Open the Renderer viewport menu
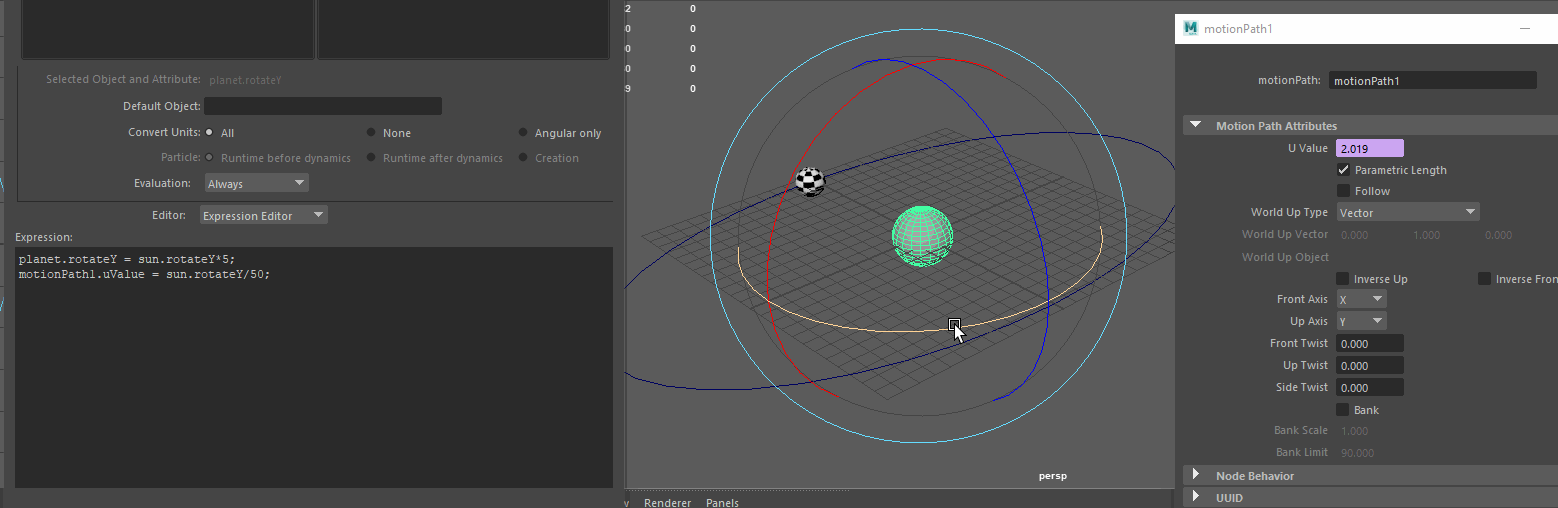This screenshot has width=1558, height=508. pos(667,502)
